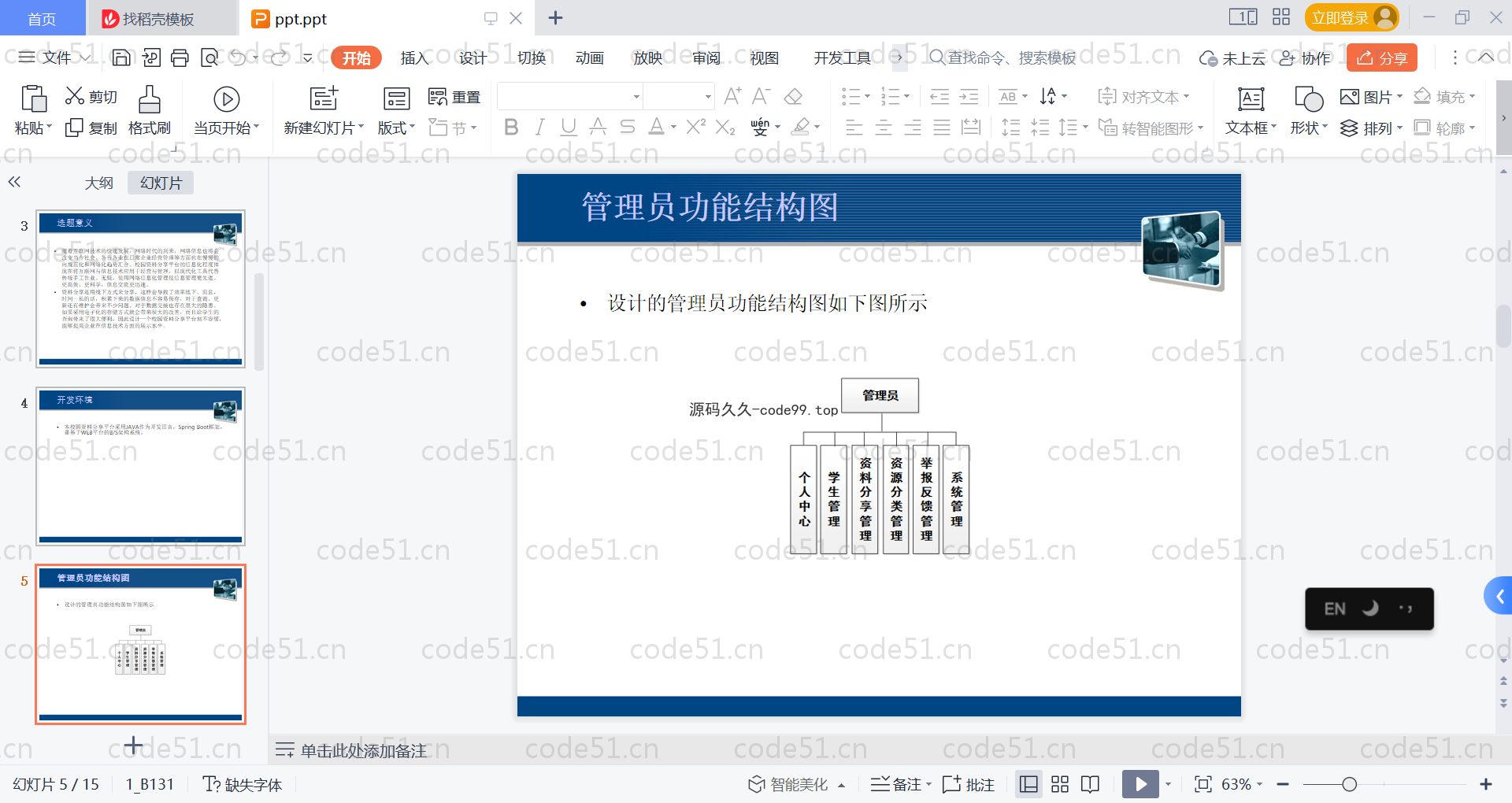Click the zoom out minus button
The width and height of the screenshot is (1512, 803).
point(1283,784)
